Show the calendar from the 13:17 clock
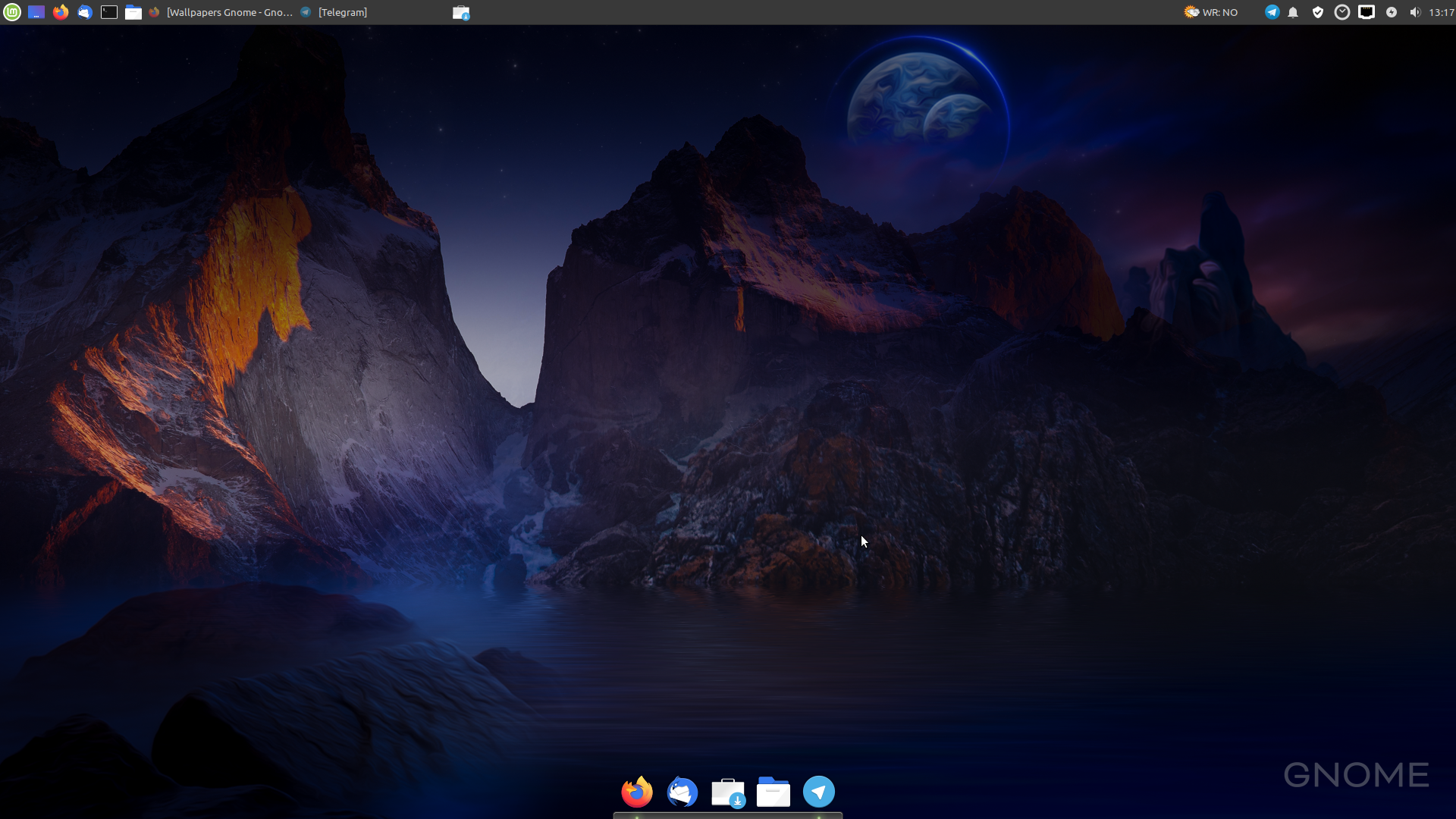1456x819 pixels. [x=1441, y=12]
